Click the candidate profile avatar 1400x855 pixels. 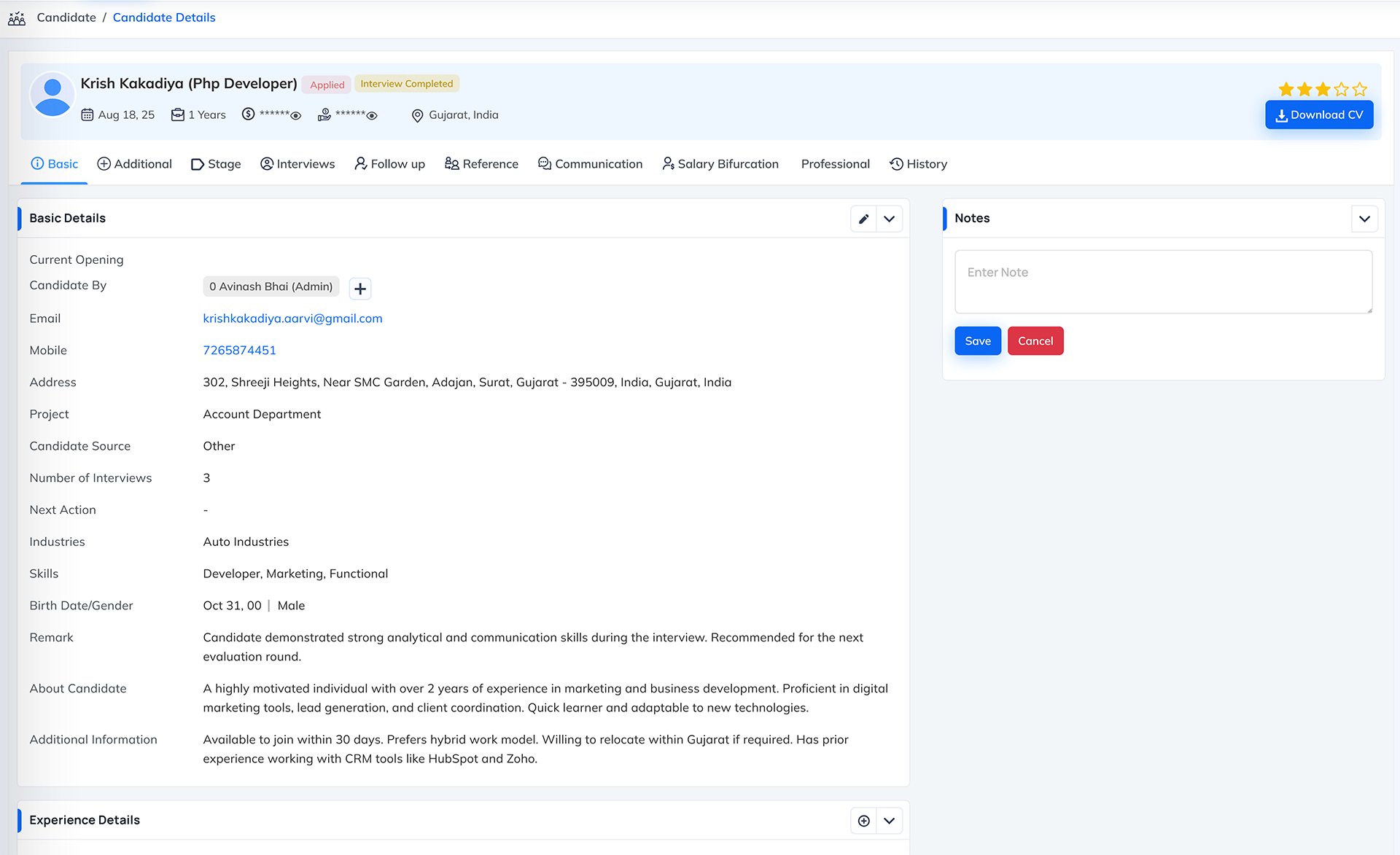pyautogui.click(x=52, y=95)
